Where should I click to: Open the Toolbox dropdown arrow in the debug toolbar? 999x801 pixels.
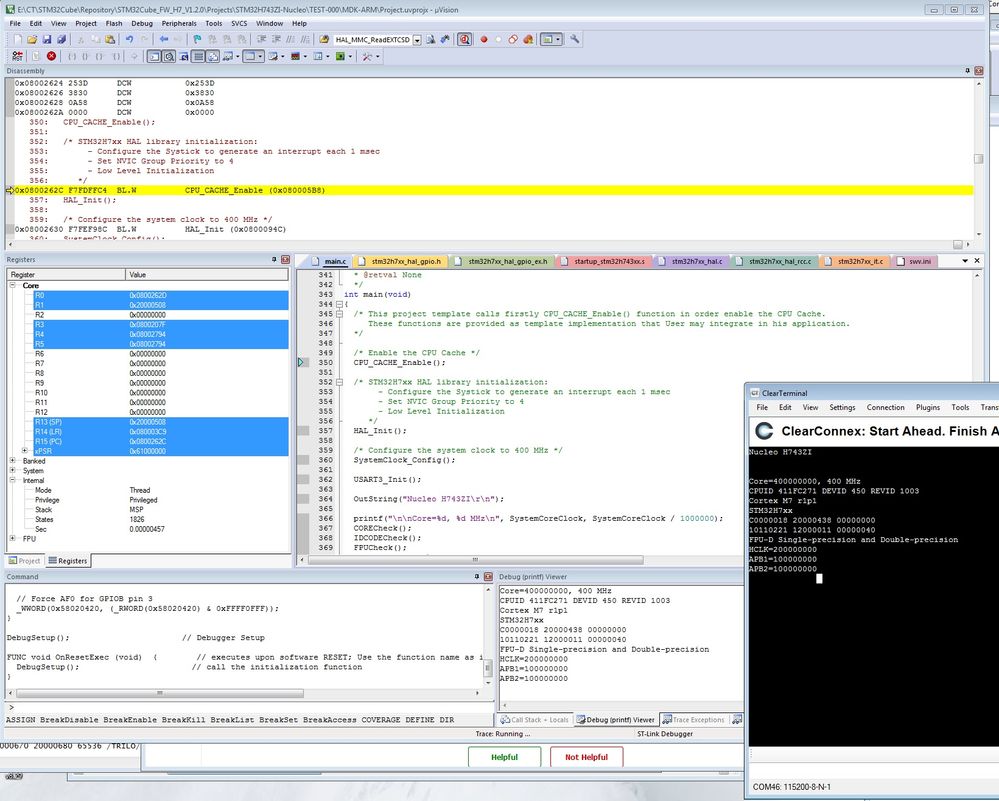[378, 57]
